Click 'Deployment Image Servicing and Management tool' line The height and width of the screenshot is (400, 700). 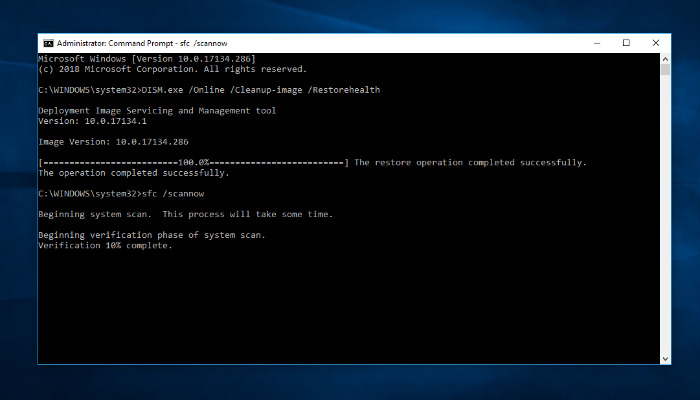(157, 111)
